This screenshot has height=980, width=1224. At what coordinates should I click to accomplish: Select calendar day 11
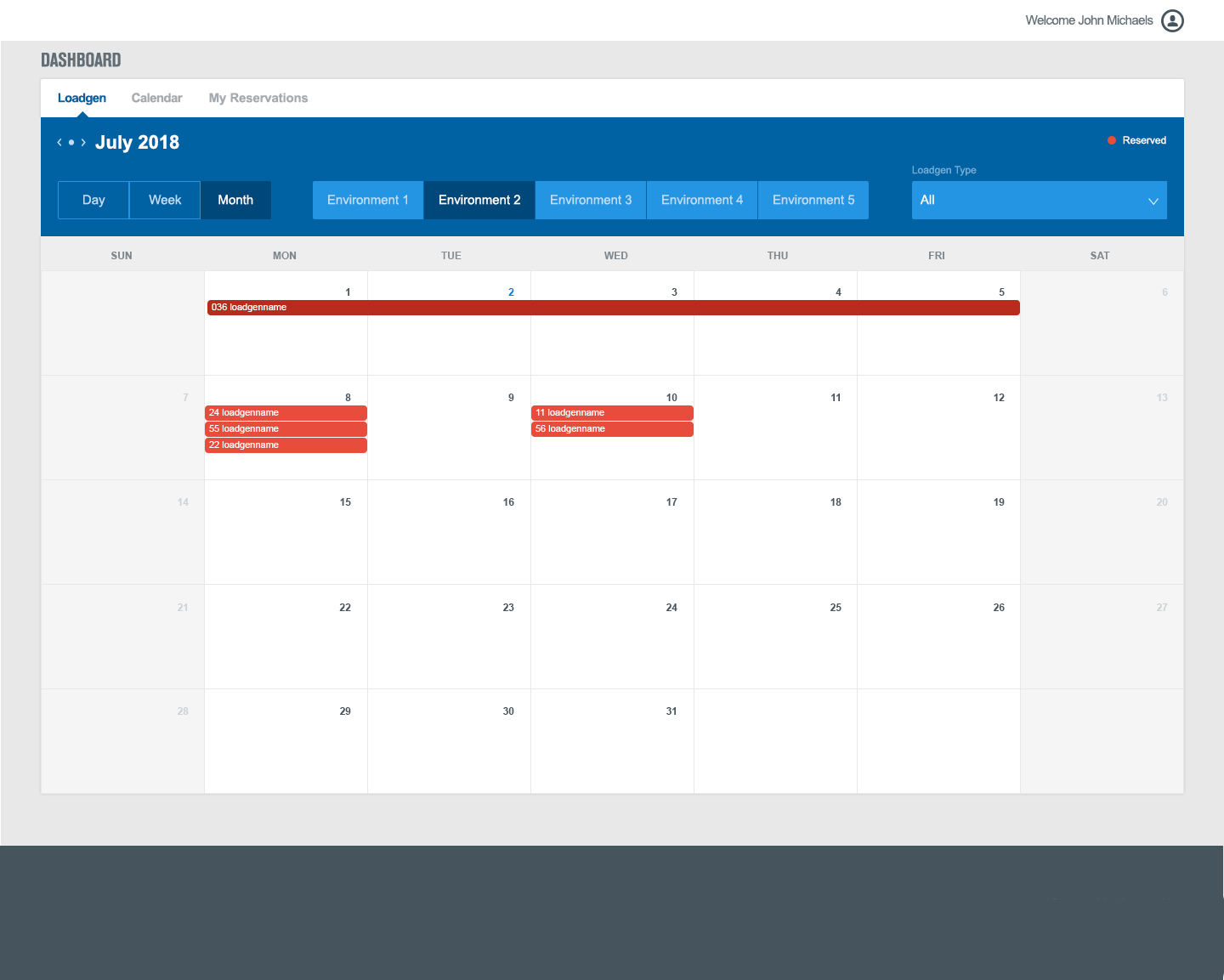[836, 398]
